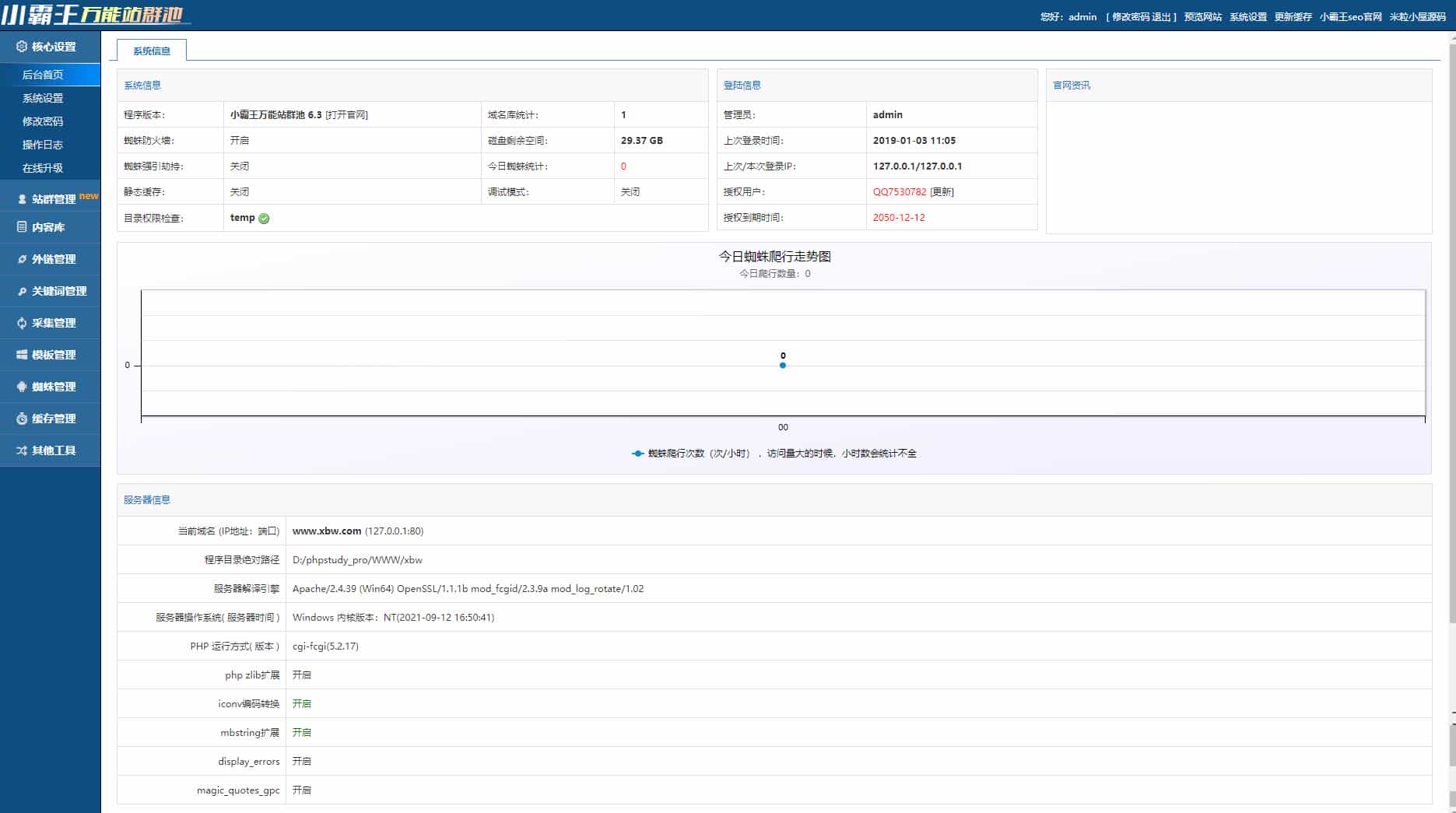
Task: Expand the 采集管理 sidebar section
Action: pos(53,323)
